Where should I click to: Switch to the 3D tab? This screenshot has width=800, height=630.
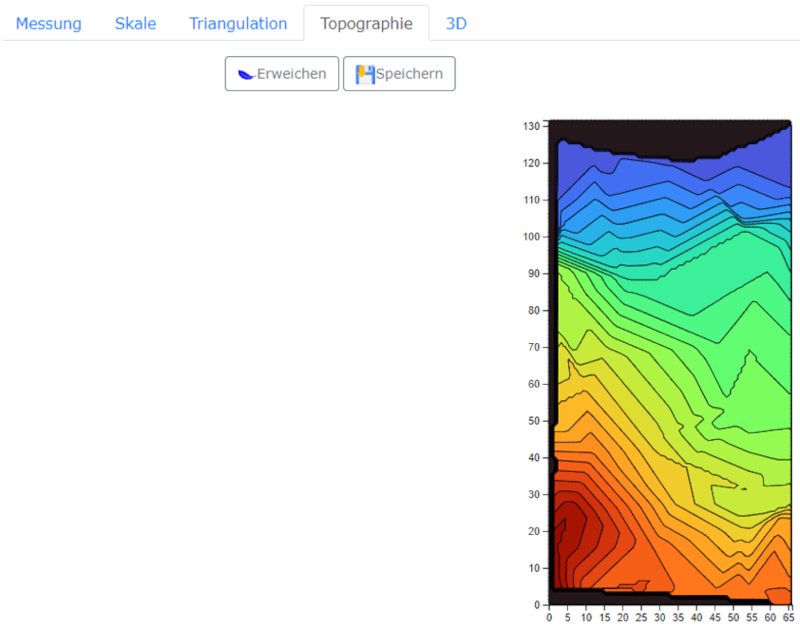[456, 23]
